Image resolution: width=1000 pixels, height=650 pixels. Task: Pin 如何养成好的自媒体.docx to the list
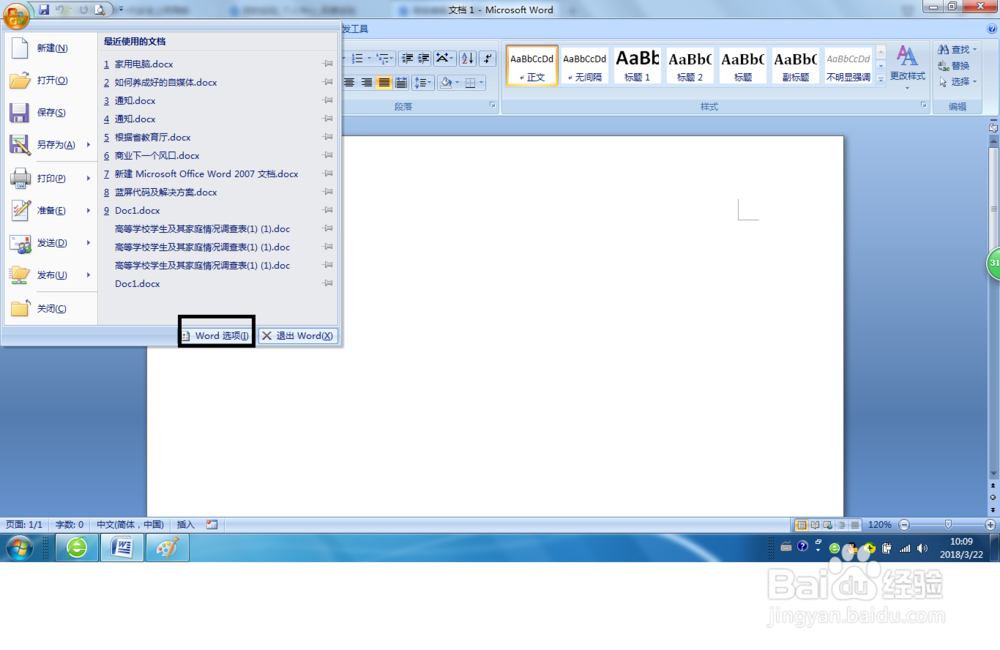coord(328,82)
